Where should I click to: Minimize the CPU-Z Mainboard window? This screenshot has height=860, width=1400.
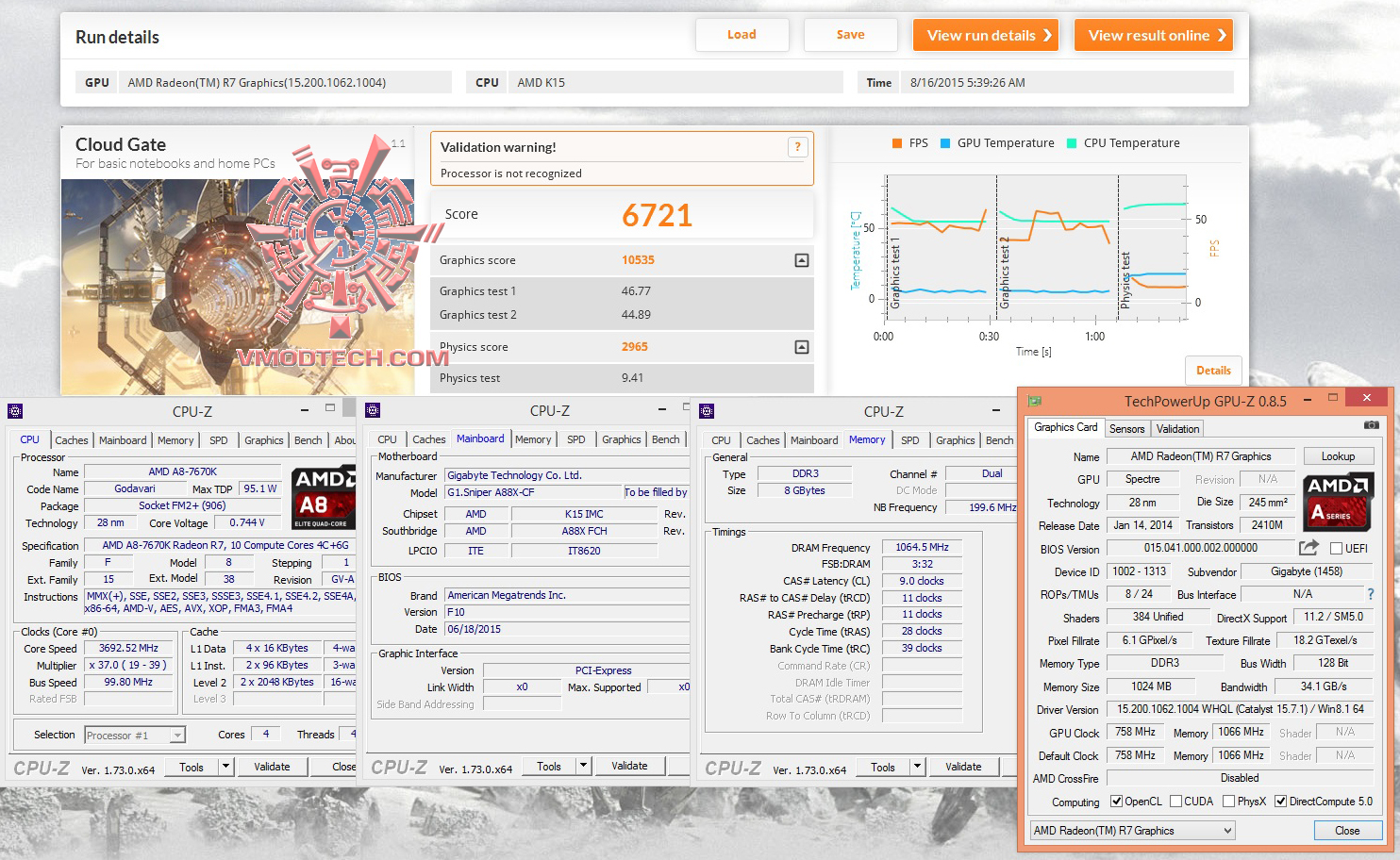coord(662,410)
